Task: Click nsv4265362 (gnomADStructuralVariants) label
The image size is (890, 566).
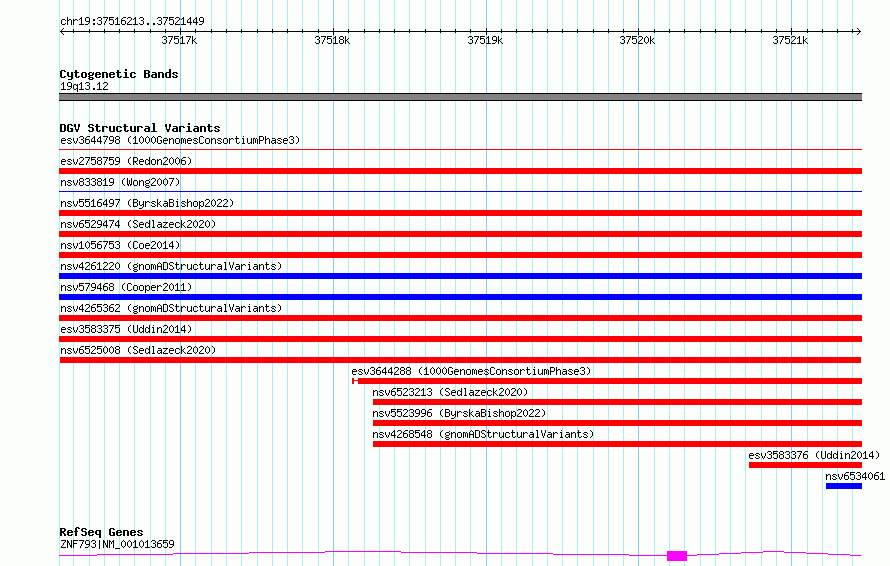Action: click(171, 308)
